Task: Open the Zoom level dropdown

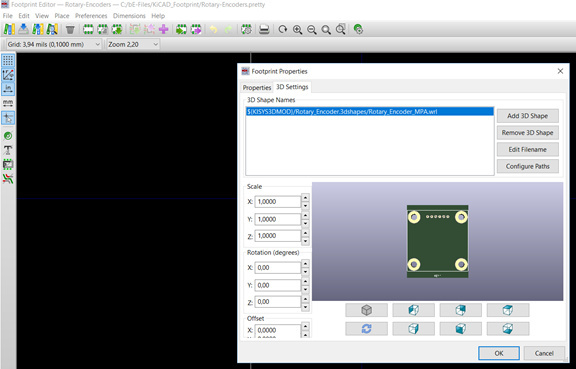Action: [x=133, y=44]
